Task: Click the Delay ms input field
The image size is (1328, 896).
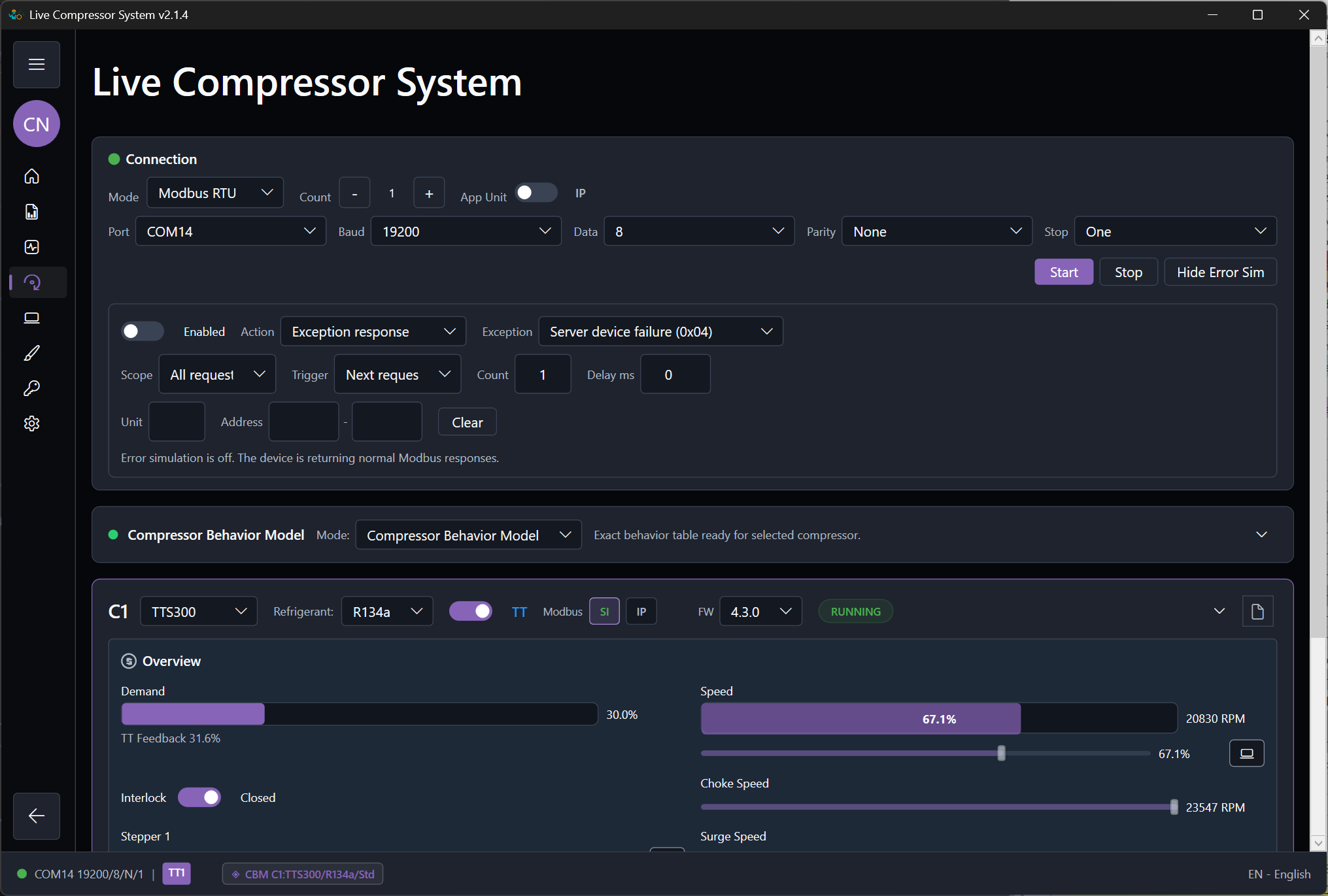Action: pos(675,374)
